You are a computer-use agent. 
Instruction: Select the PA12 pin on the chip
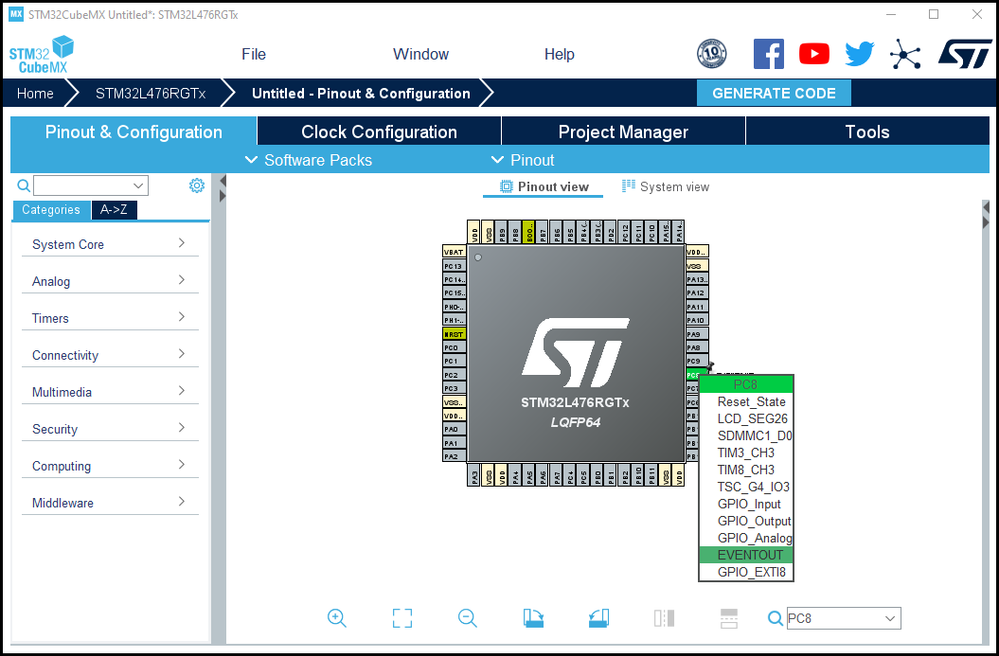(697, 293)
